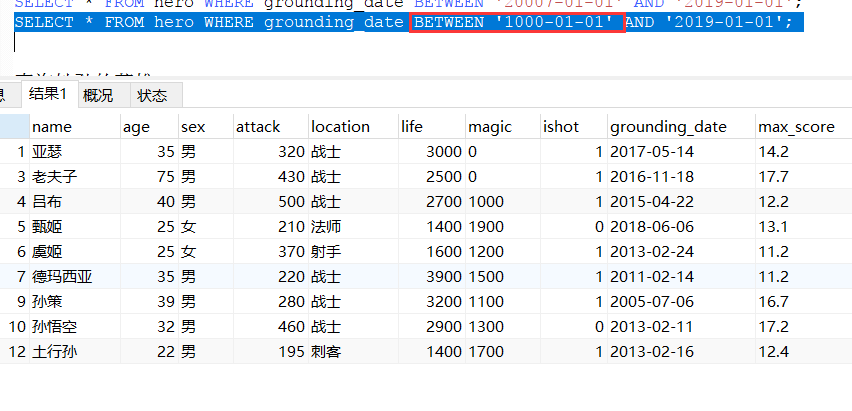Screen dimensions: 852x411
Task: Click grounding_date cell 2011-02-14
Action: (x=681, y=277)
